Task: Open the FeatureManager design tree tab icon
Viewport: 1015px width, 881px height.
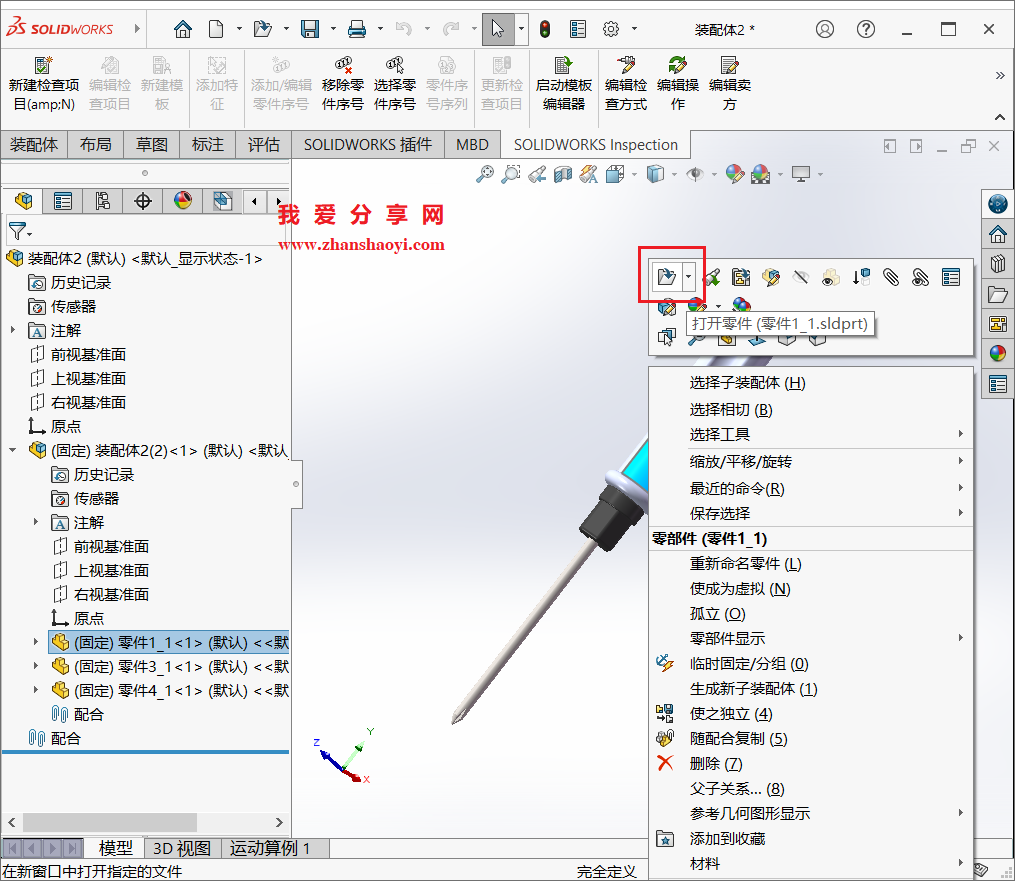Action: (x=24, y=201)
